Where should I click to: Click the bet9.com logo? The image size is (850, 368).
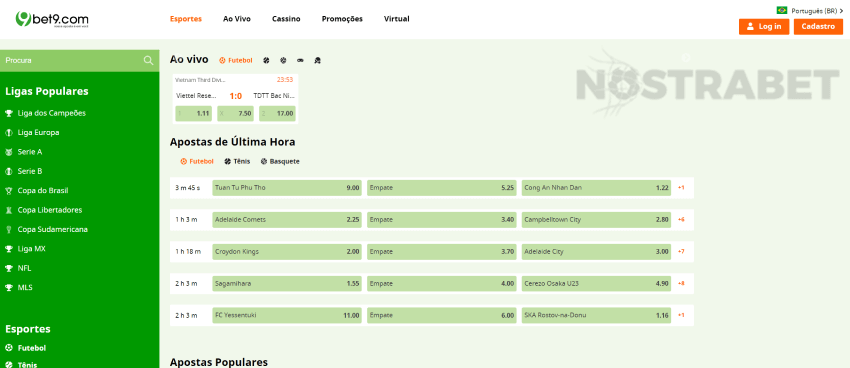pos(52,20)
